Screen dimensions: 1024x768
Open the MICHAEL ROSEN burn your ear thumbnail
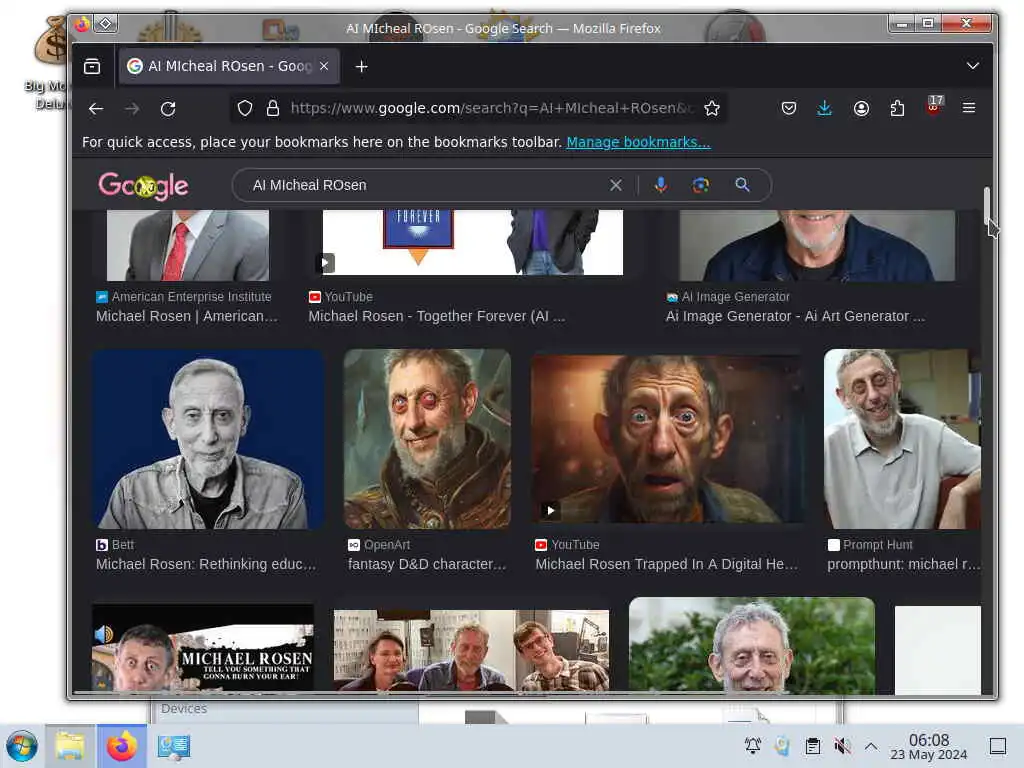point(202,647)
